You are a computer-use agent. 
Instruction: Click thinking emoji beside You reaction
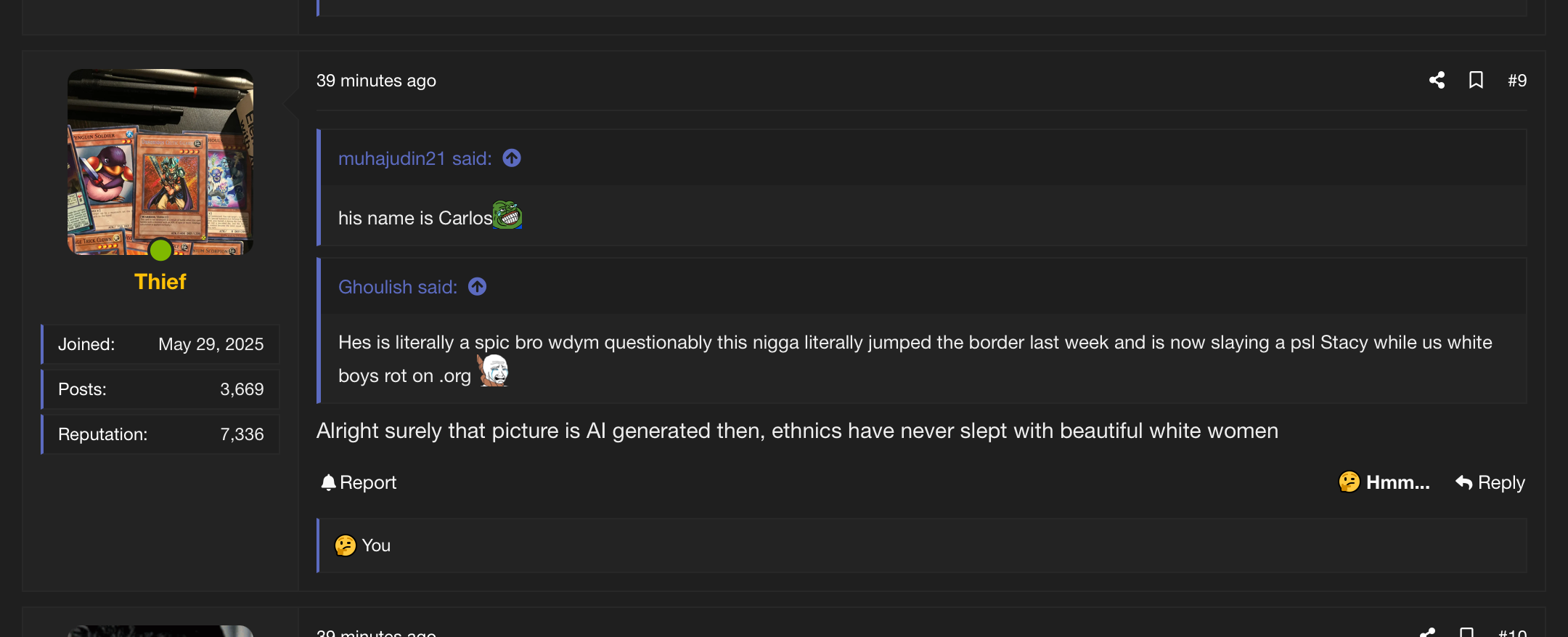coord(345,545)
